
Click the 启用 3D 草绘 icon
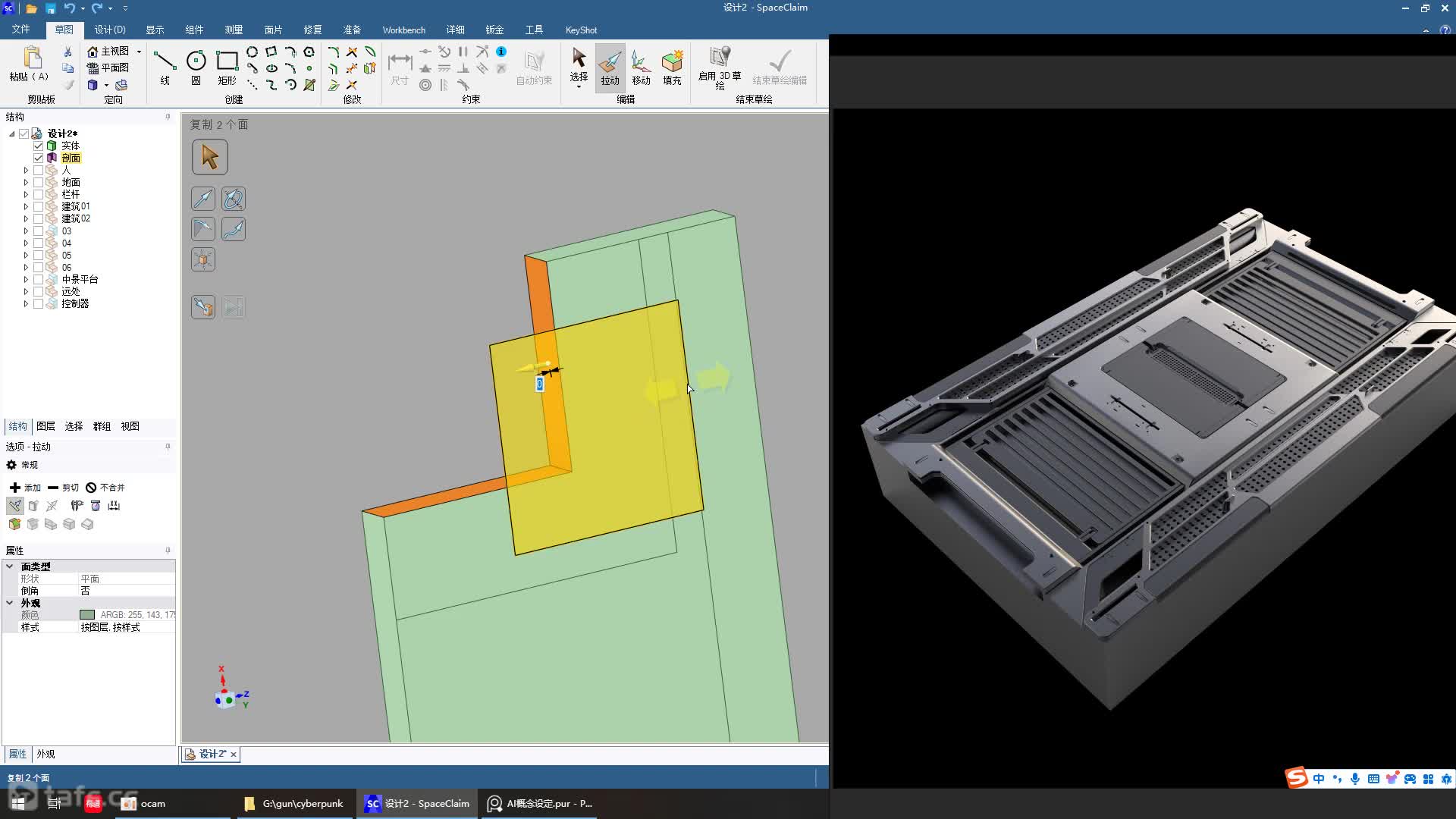pos(720,67)
